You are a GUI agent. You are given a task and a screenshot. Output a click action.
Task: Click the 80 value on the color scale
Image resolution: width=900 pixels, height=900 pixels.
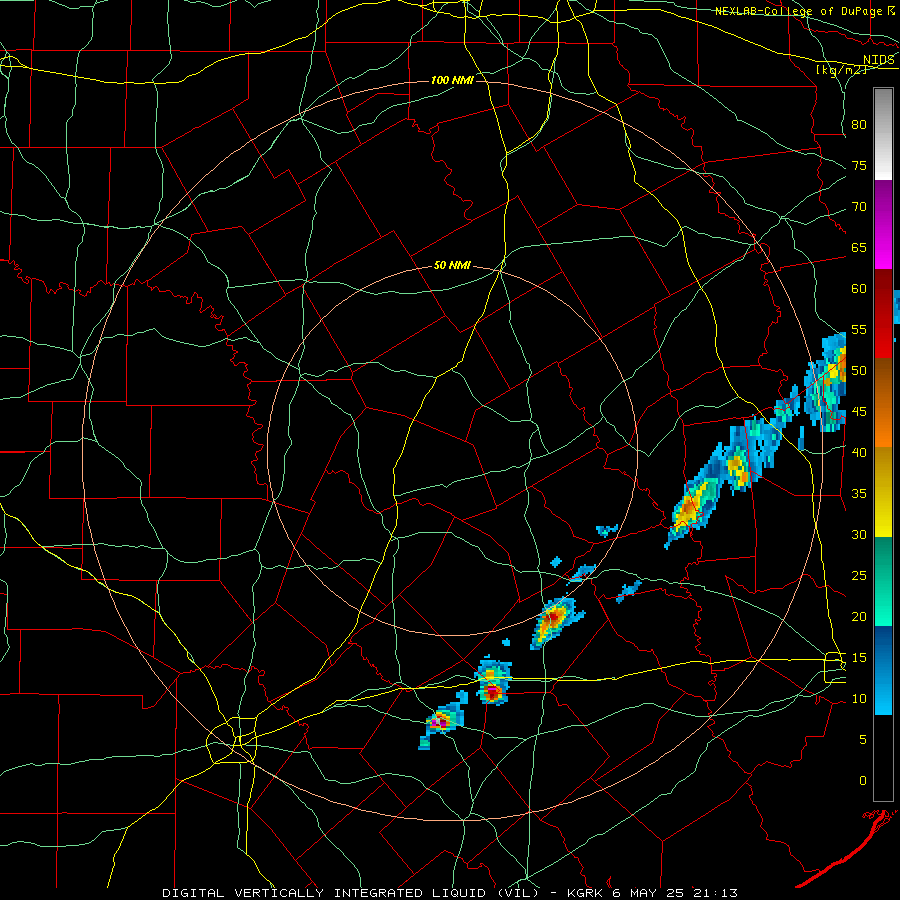[859, 125]
